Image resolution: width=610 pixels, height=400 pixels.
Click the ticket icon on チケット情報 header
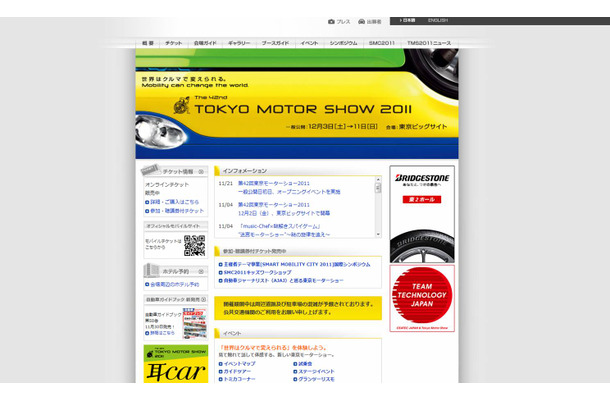[150, 170]
